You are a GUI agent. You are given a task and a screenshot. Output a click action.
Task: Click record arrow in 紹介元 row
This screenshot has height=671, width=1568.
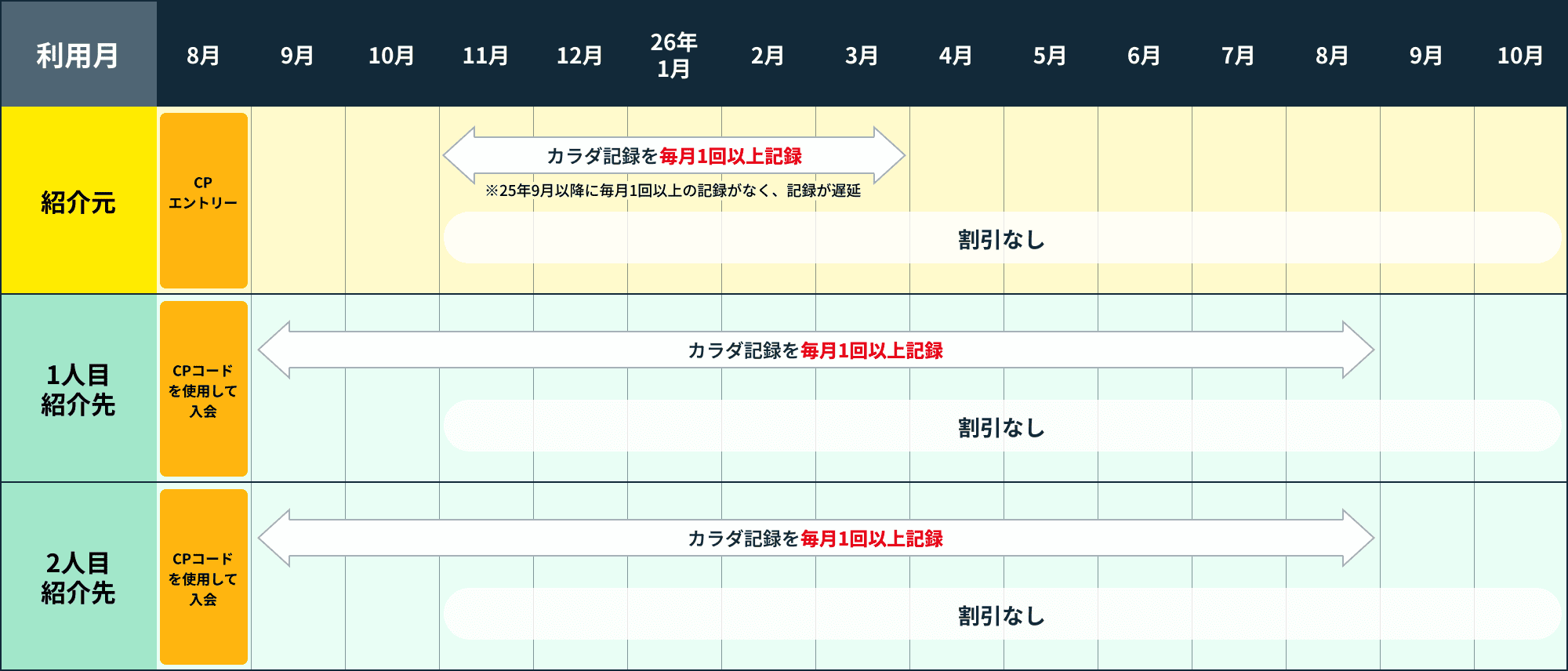[x=674, y=155]
